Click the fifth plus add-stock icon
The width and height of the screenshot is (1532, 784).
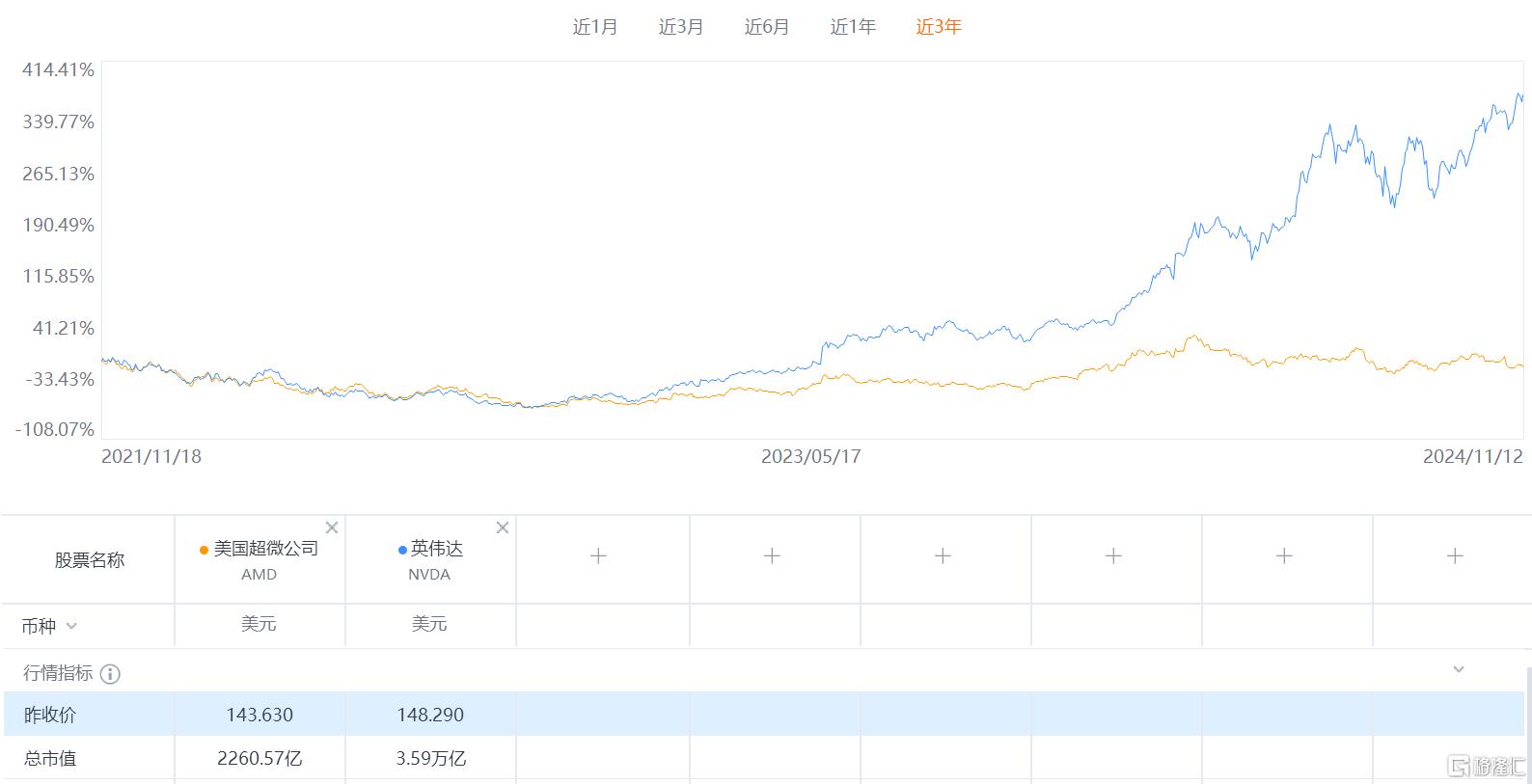coord(1284,555)
